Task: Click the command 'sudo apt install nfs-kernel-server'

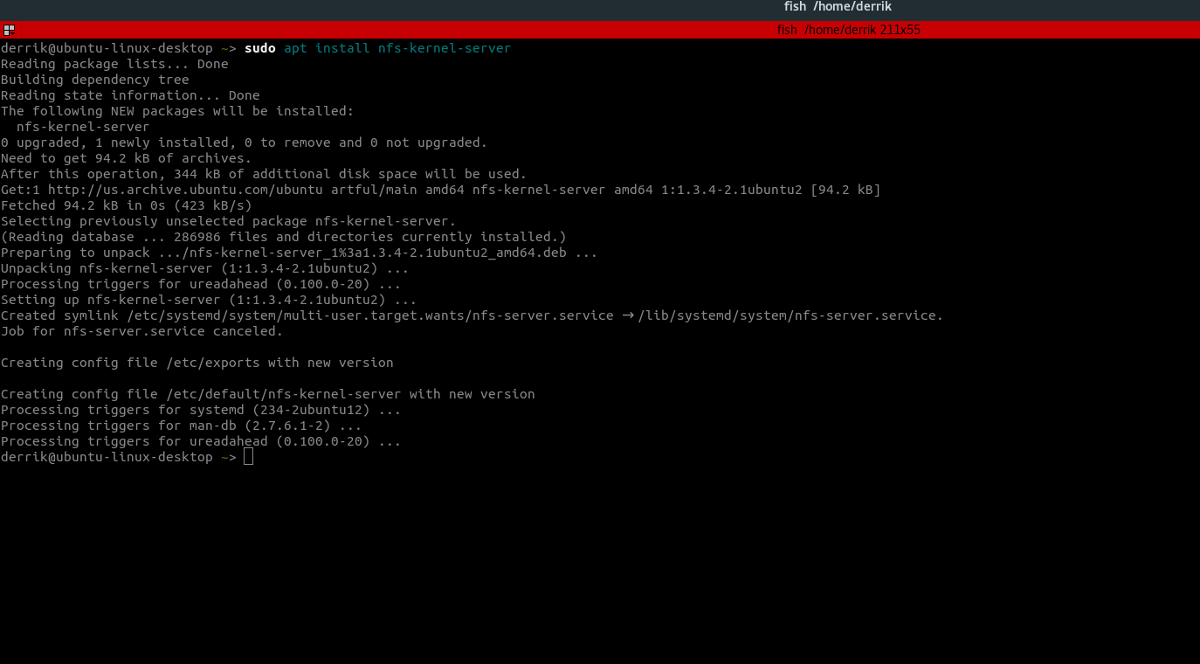Action: 378,48
